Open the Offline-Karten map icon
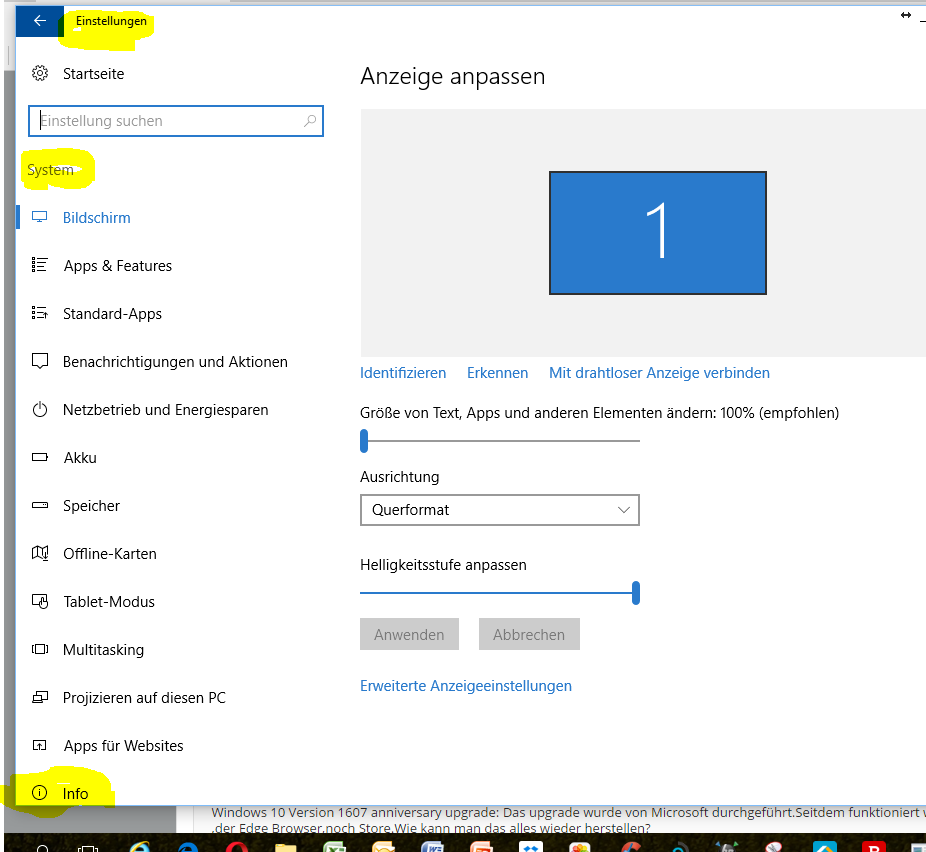Image resolution: width=926 pixels, height=852 pixels. pos(40,553)
